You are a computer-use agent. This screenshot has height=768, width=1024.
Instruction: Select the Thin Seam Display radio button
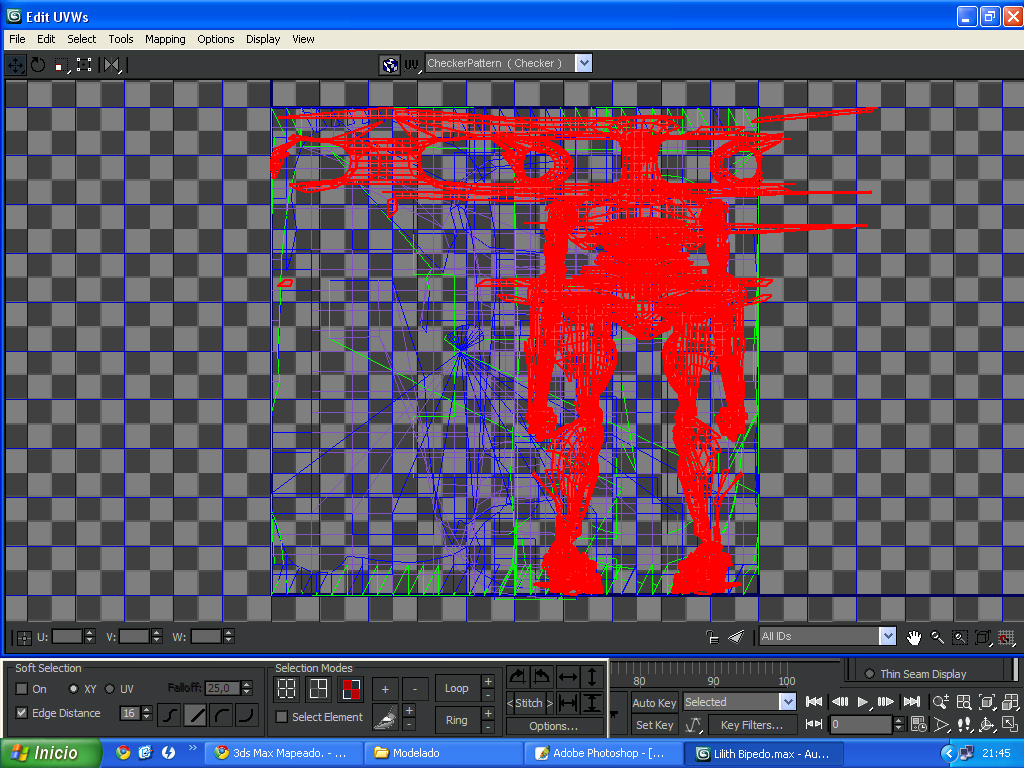click(x=869, y=674)
